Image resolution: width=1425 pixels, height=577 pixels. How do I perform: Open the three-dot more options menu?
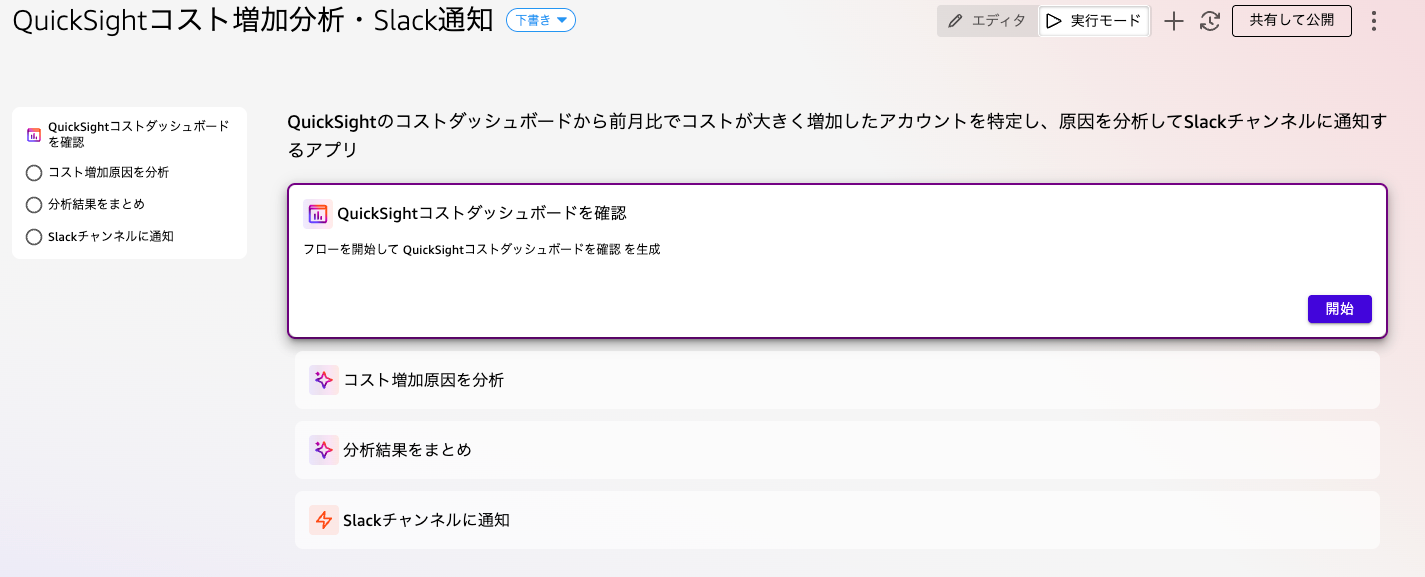click(x=1374, y=21)
